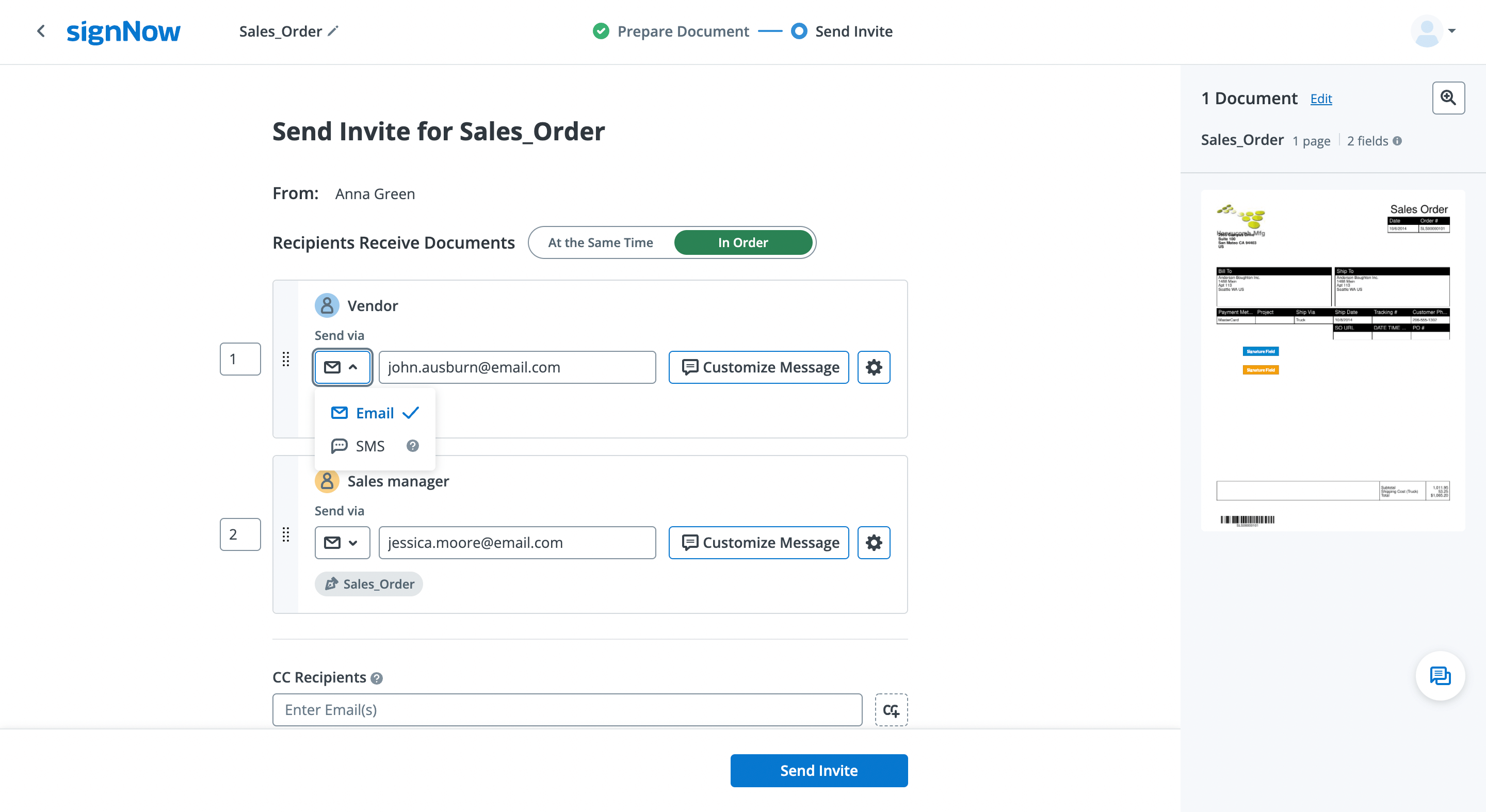
Task: Select SMS option from send via dropdown
Action: pos(370,446)
